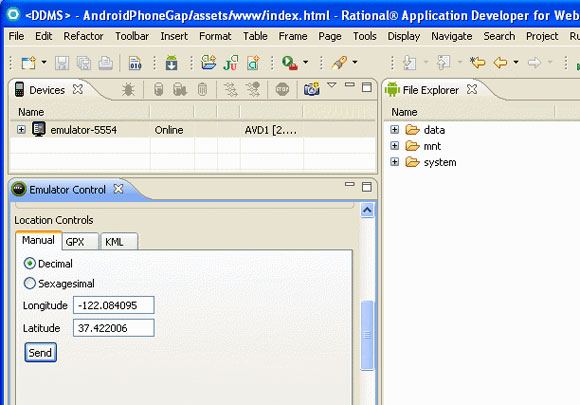Screen dimensions: 580x405
Task: Click the Emulator Control scroll up arrow
Action: click(367, 210)
